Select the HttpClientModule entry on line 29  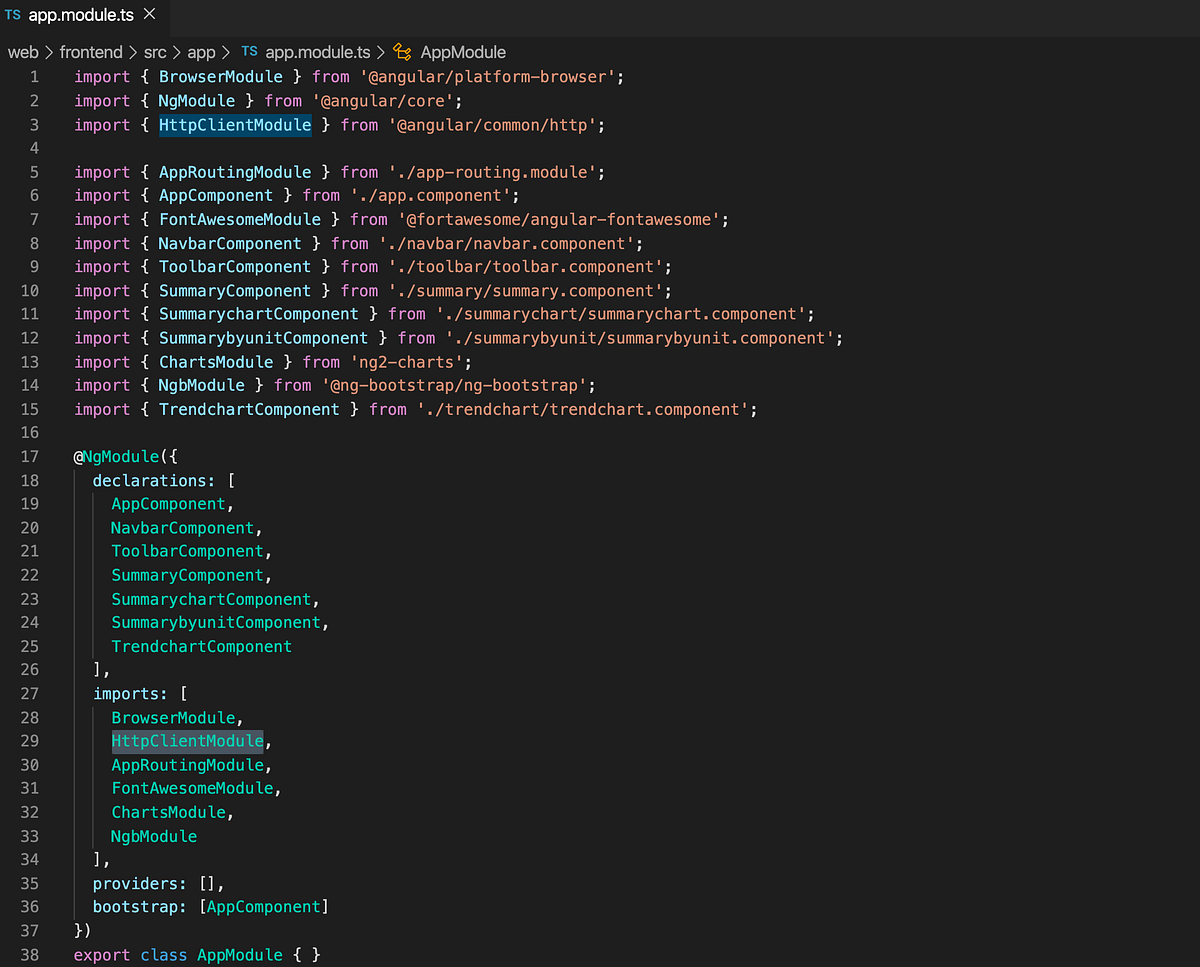coord(187,740)
